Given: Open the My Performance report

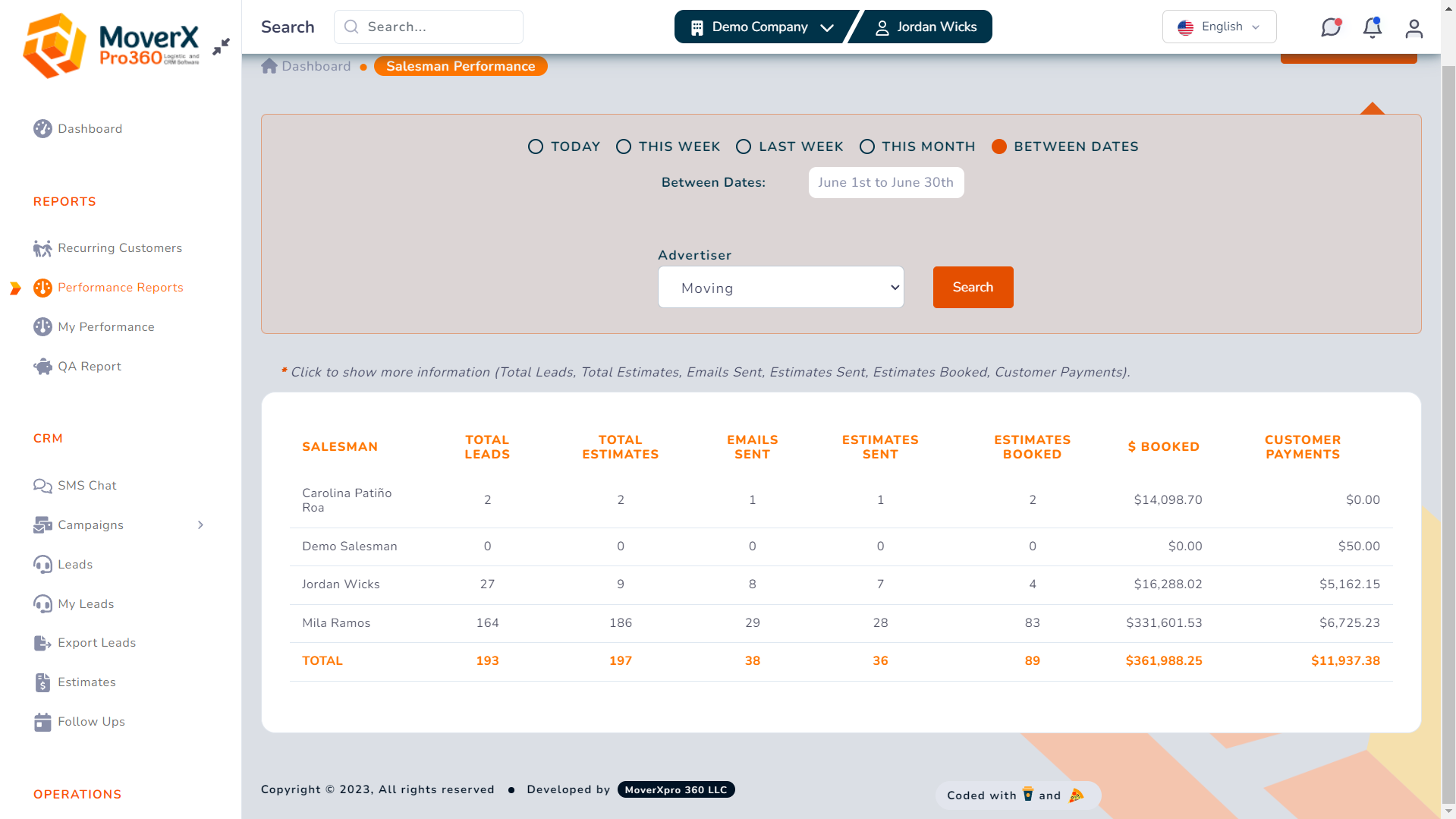Looking at the screenshot, I should (x=105, y=326).
